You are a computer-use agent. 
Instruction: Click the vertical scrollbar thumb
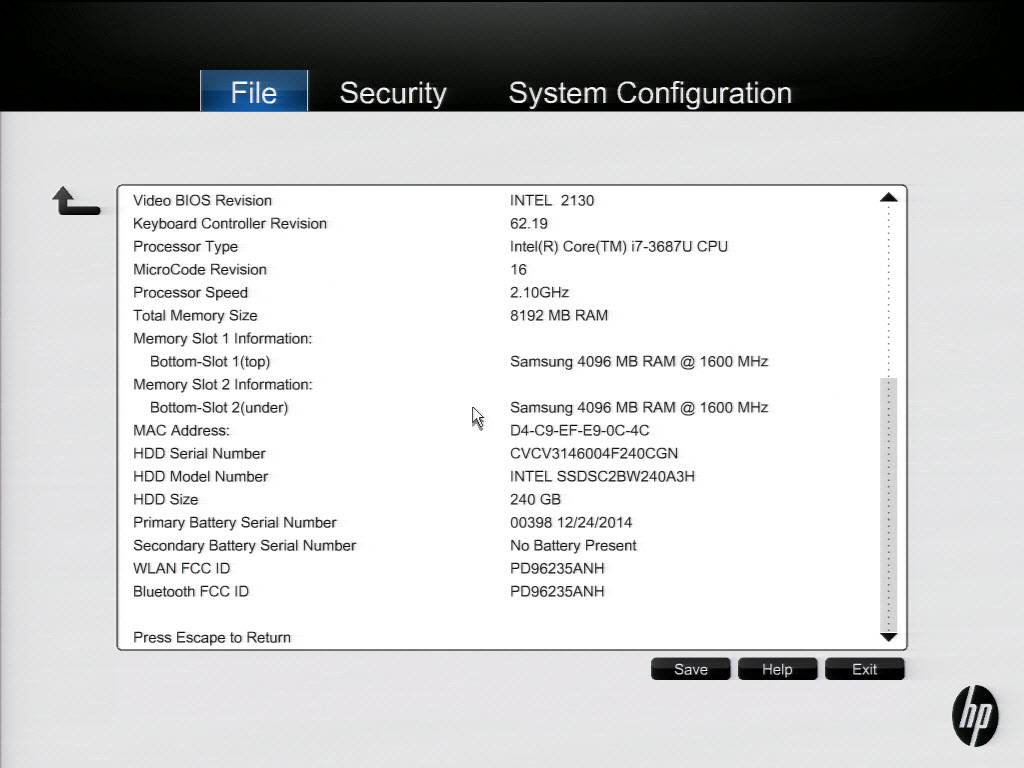point(888,502)
